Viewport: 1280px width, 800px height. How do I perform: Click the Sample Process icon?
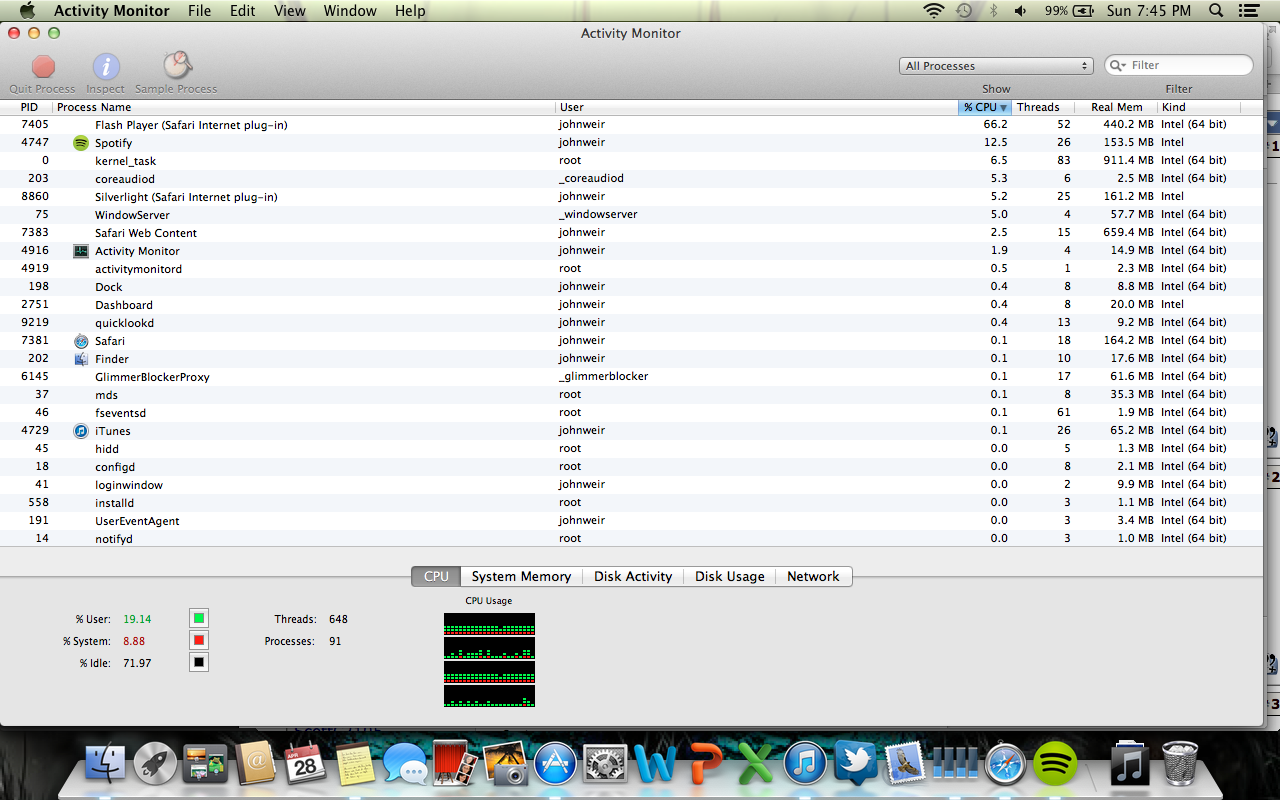pos(177,66)
